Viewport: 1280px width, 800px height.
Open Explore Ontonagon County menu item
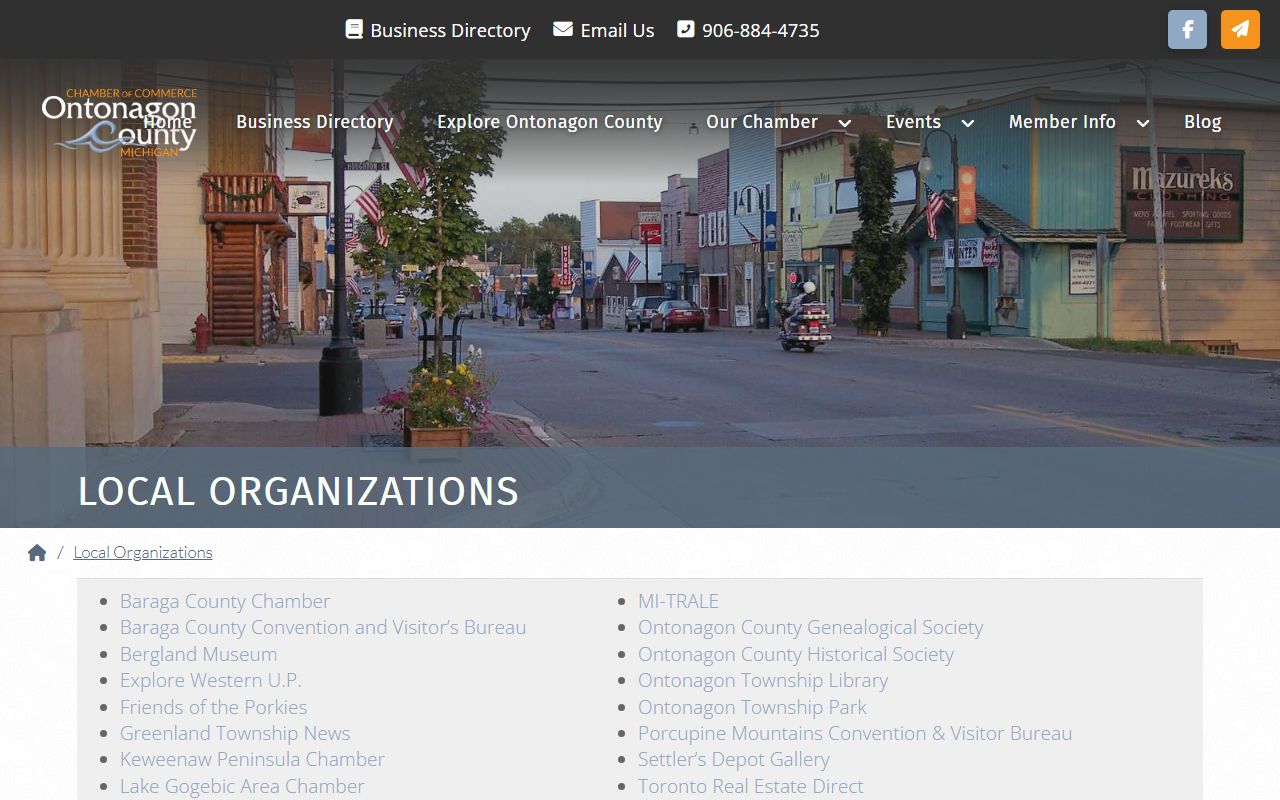(549, 122)
